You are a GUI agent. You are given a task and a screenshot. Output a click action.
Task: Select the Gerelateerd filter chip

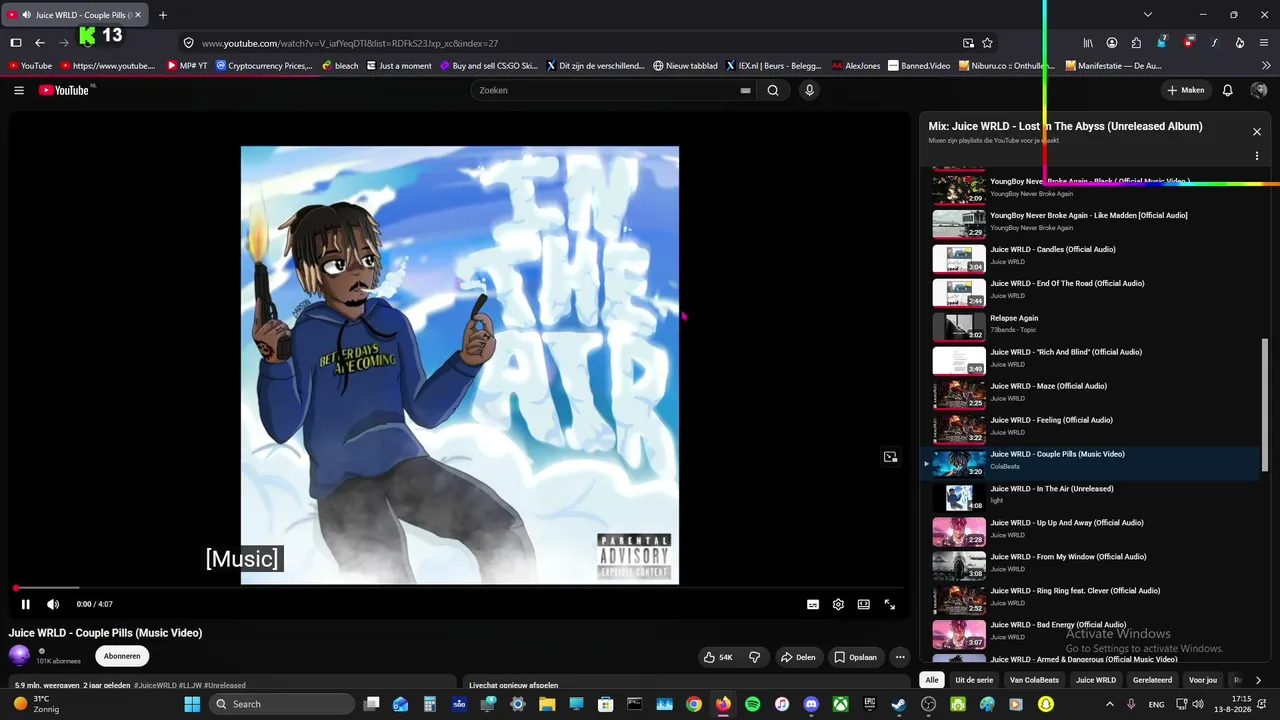[1152, 680]
